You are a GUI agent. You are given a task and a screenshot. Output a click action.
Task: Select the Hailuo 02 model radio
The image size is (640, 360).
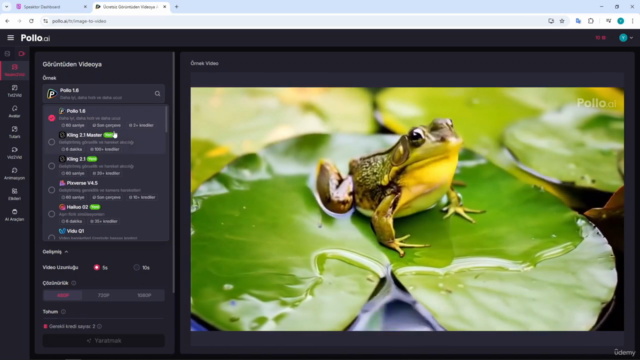(51, 214)
